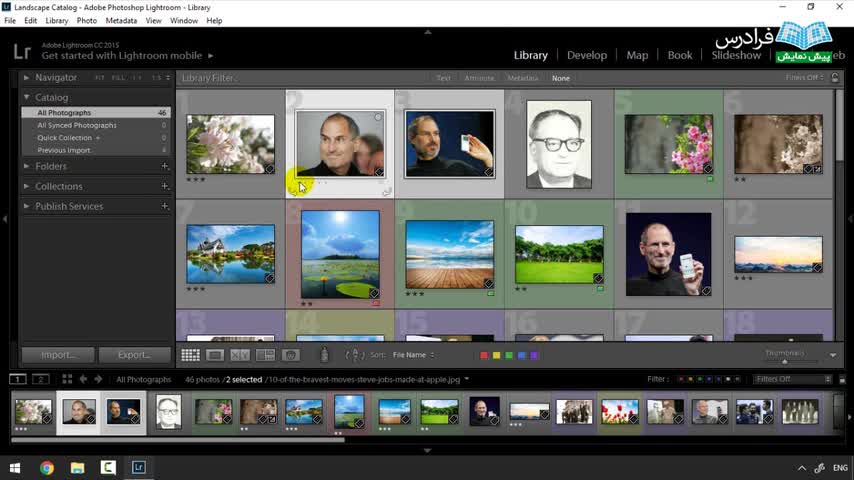The image size is (854, 480).
Task: Open Filters Off preset in library filter
Action: pos(804,78)
